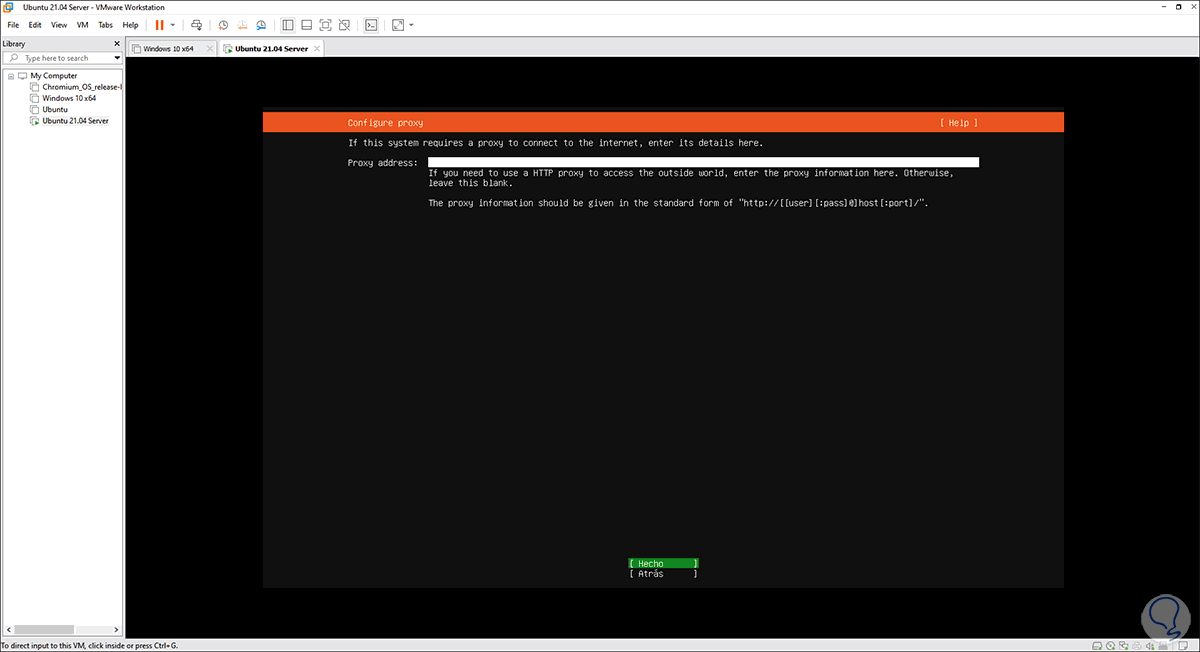The height and width of the screenshot is (652, 1200).
Task: Click the message log status icon
Action: [1183, 645]
